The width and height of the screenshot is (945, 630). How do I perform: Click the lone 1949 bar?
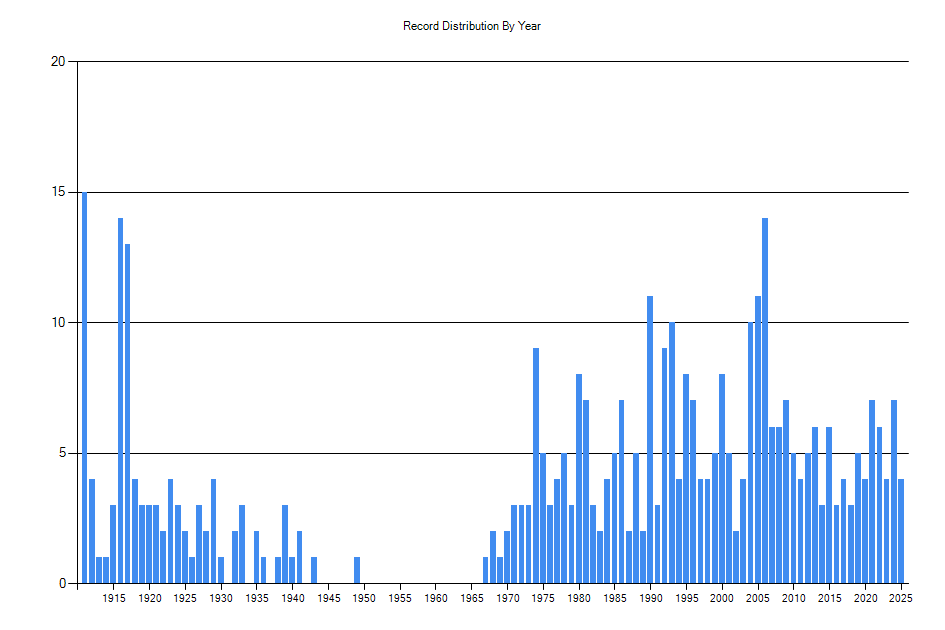pyautogui.click(x=357, y=570)
